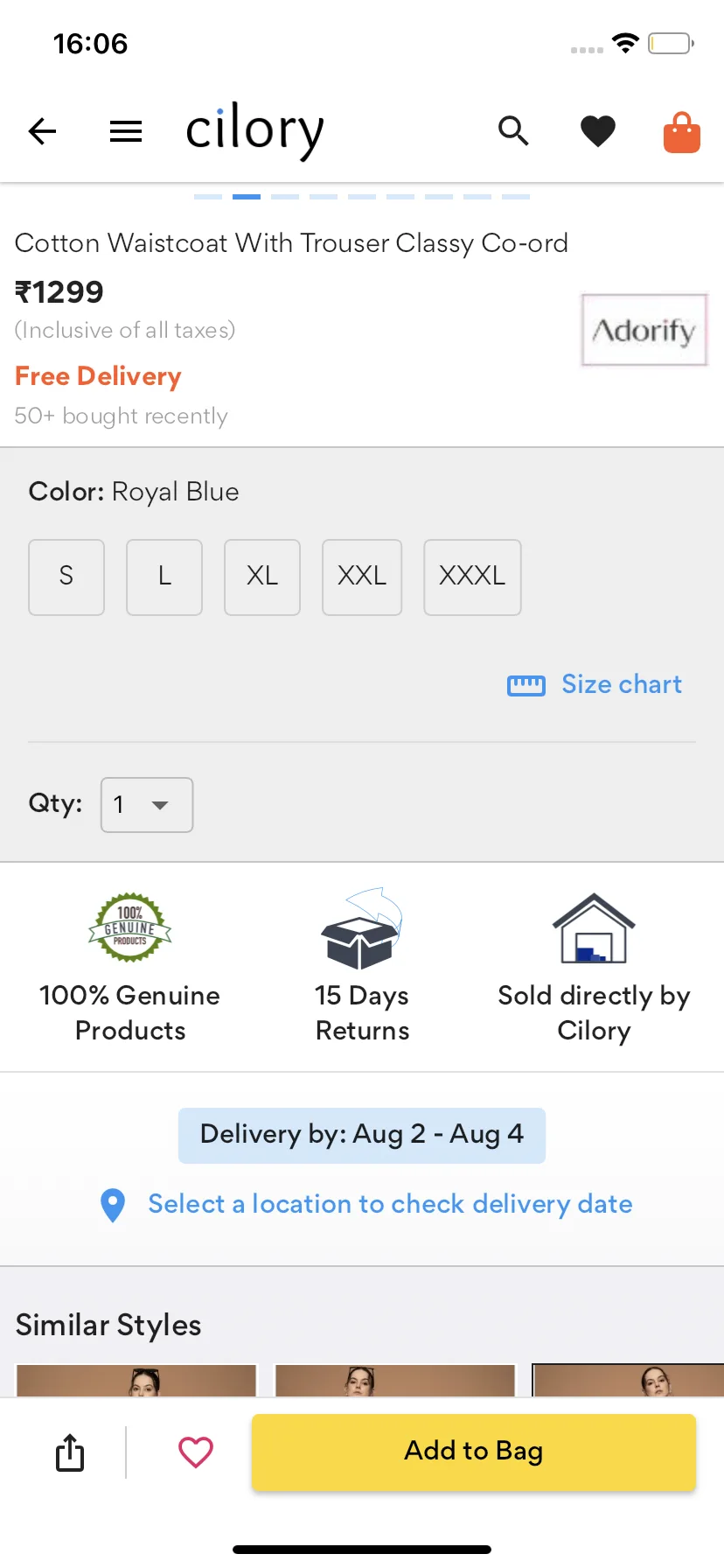The height and width of the screenshot is (1568, 724).
Task: Open the orange shopping bag
Action: (x=682, y=132)
